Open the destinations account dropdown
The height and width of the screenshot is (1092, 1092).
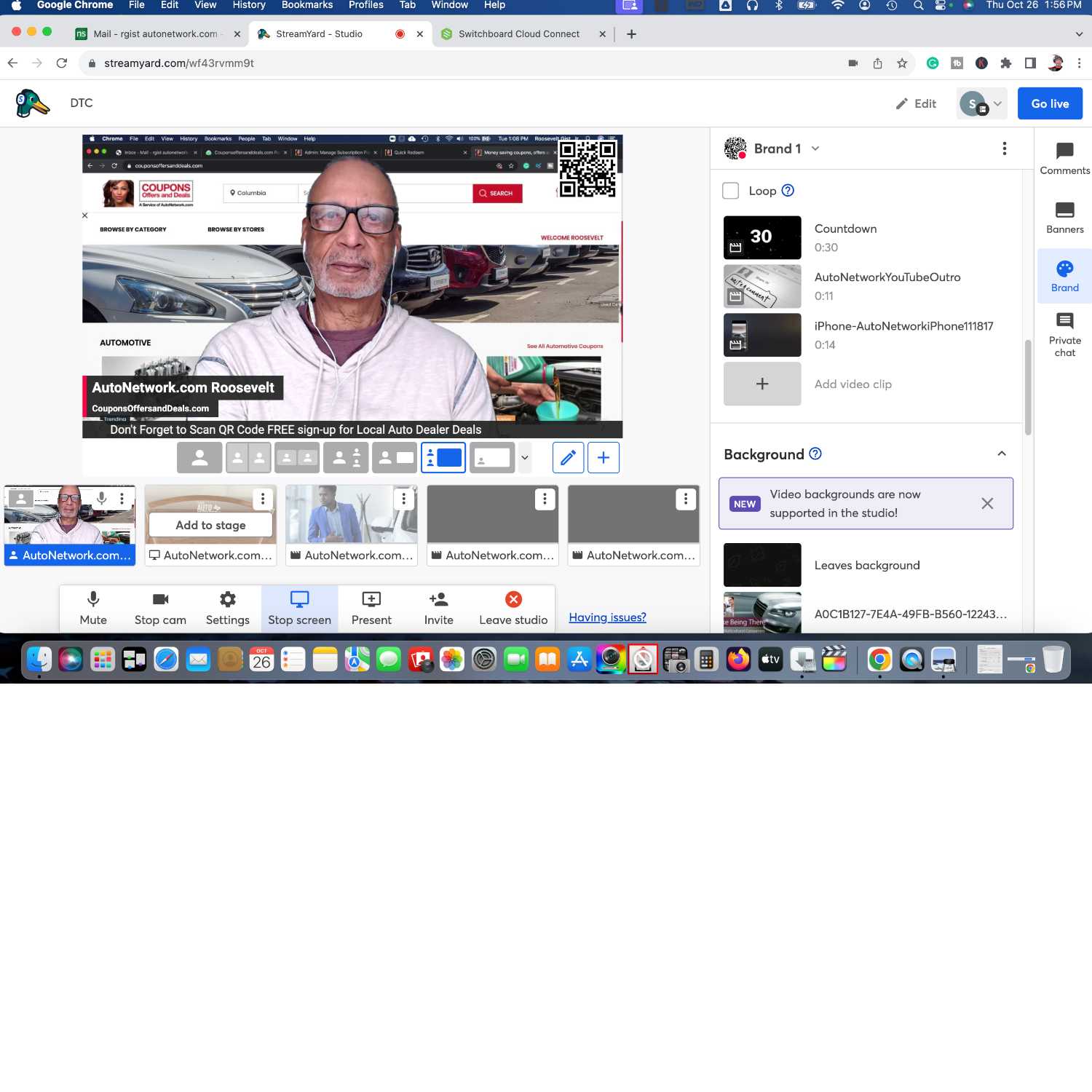tap(981, 103)
